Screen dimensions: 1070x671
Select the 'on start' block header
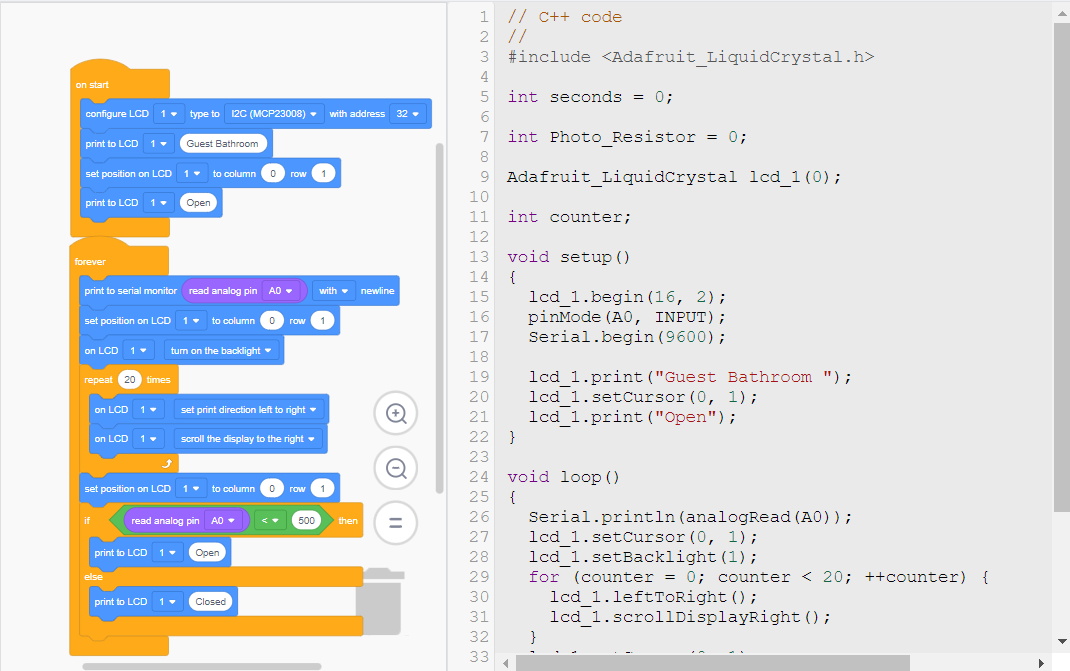pos(92,85)
